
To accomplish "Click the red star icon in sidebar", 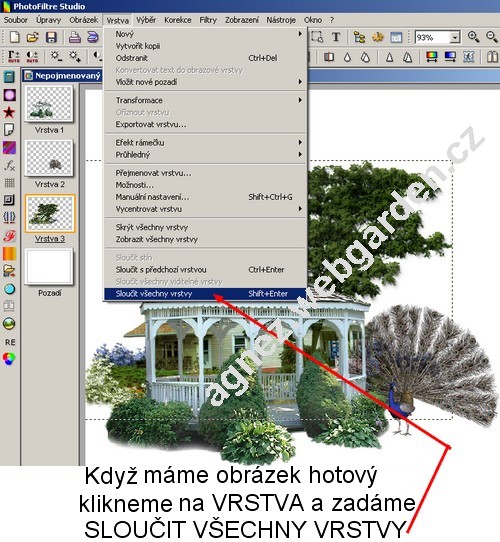I will coord(9,112).
